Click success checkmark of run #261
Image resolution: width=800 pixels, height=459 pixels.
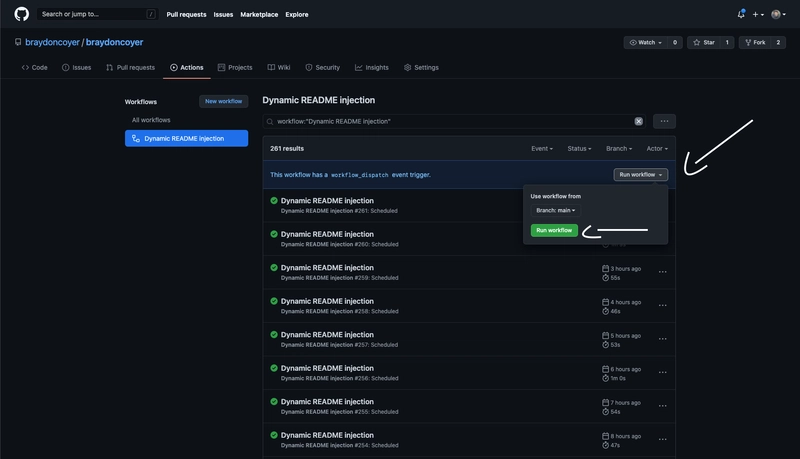click(x=274, y=200)
